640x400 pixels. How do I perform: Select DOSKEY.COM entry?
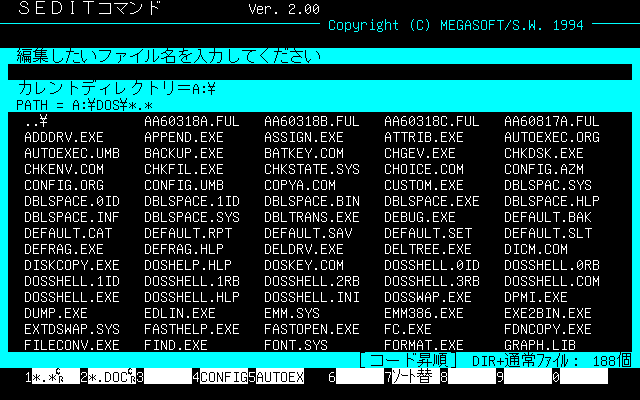[304, 265]
